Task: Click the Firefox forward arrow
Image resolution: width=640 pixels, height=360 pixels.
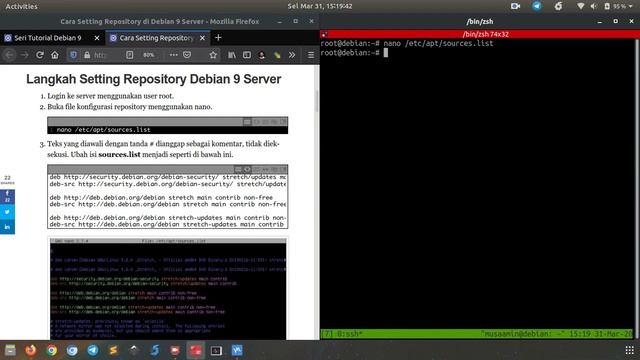Action: (x=24, y=55)
